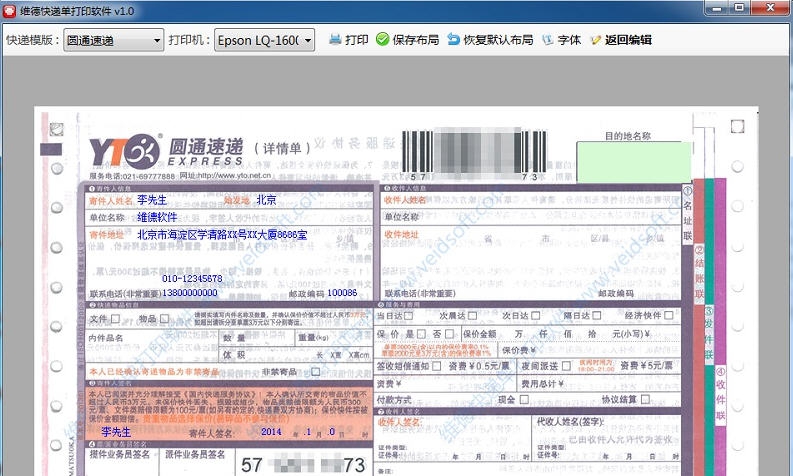Click the pencil icon for 返回编辑
This screenshot has height=476, width=793.
pyautogui.click(x=595, y=39)
